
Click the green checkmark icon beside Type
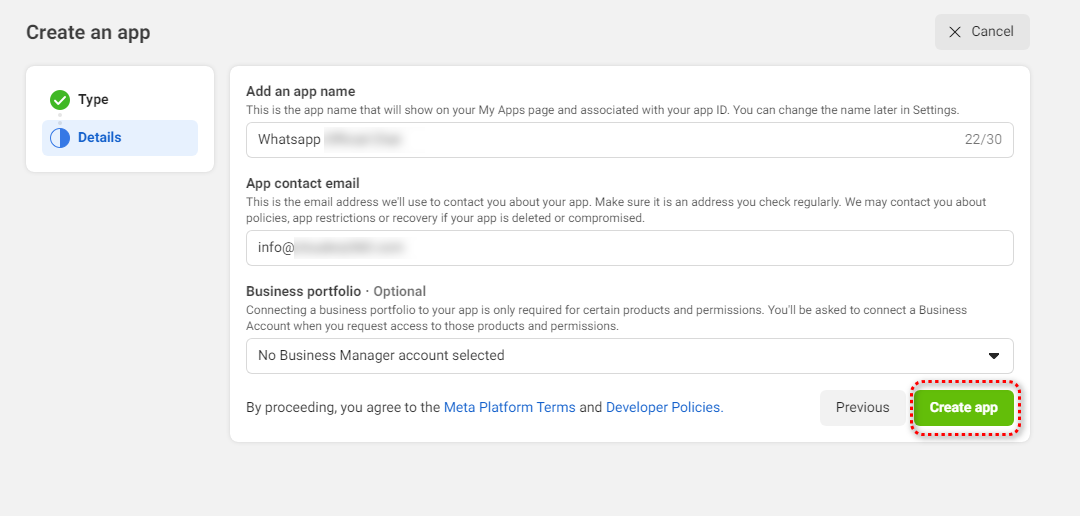[60, 100]
